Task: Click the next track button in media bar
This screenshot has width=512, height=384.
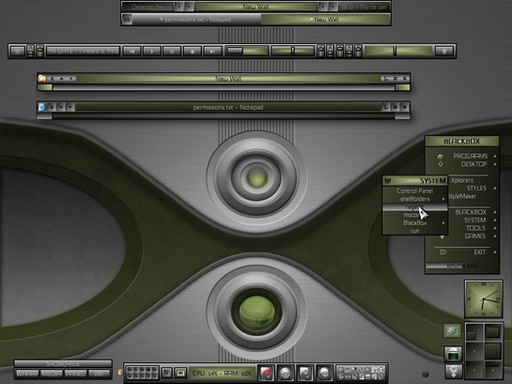Action: 212,51
